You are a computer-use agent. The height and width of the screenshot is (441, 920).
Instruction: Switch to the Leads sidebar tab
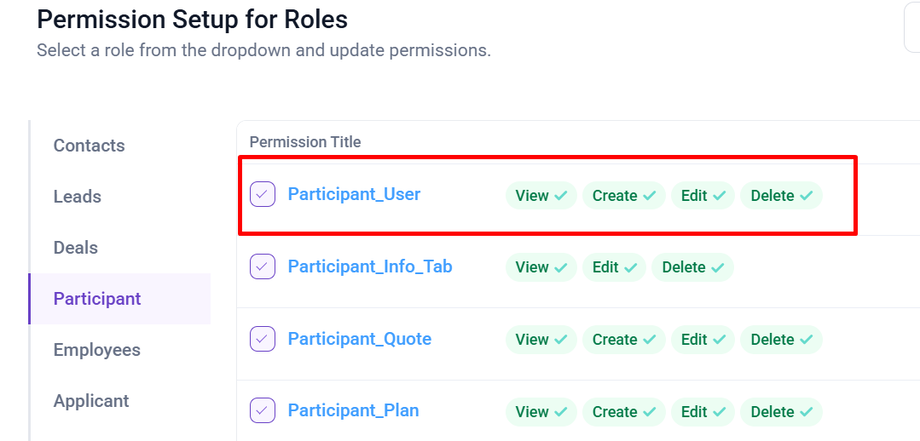point(77,197)
